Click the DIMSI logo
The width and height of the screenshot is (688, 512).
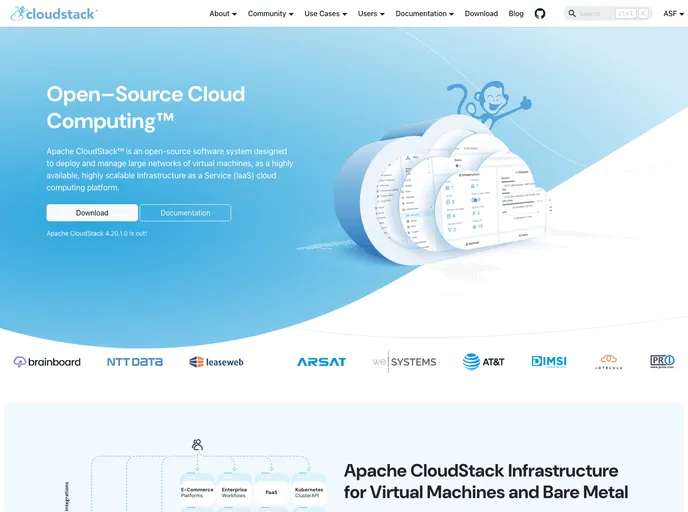(549, 362)
